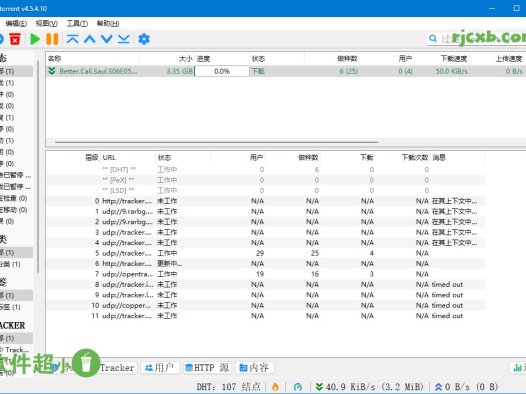The width and height of the screenshot is (526, 394).
Task: Move torrent up one in queue
Action: click(x=90, y=39)
